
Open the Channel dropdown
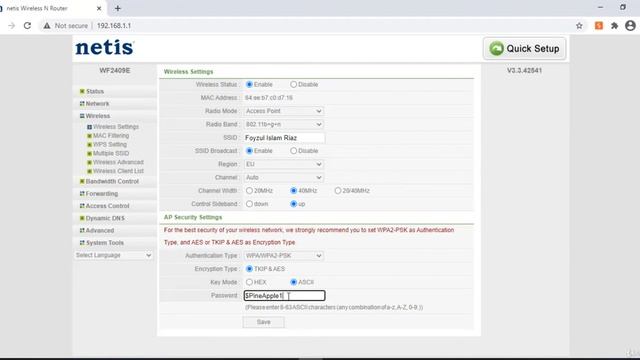[x=284, y=177]
